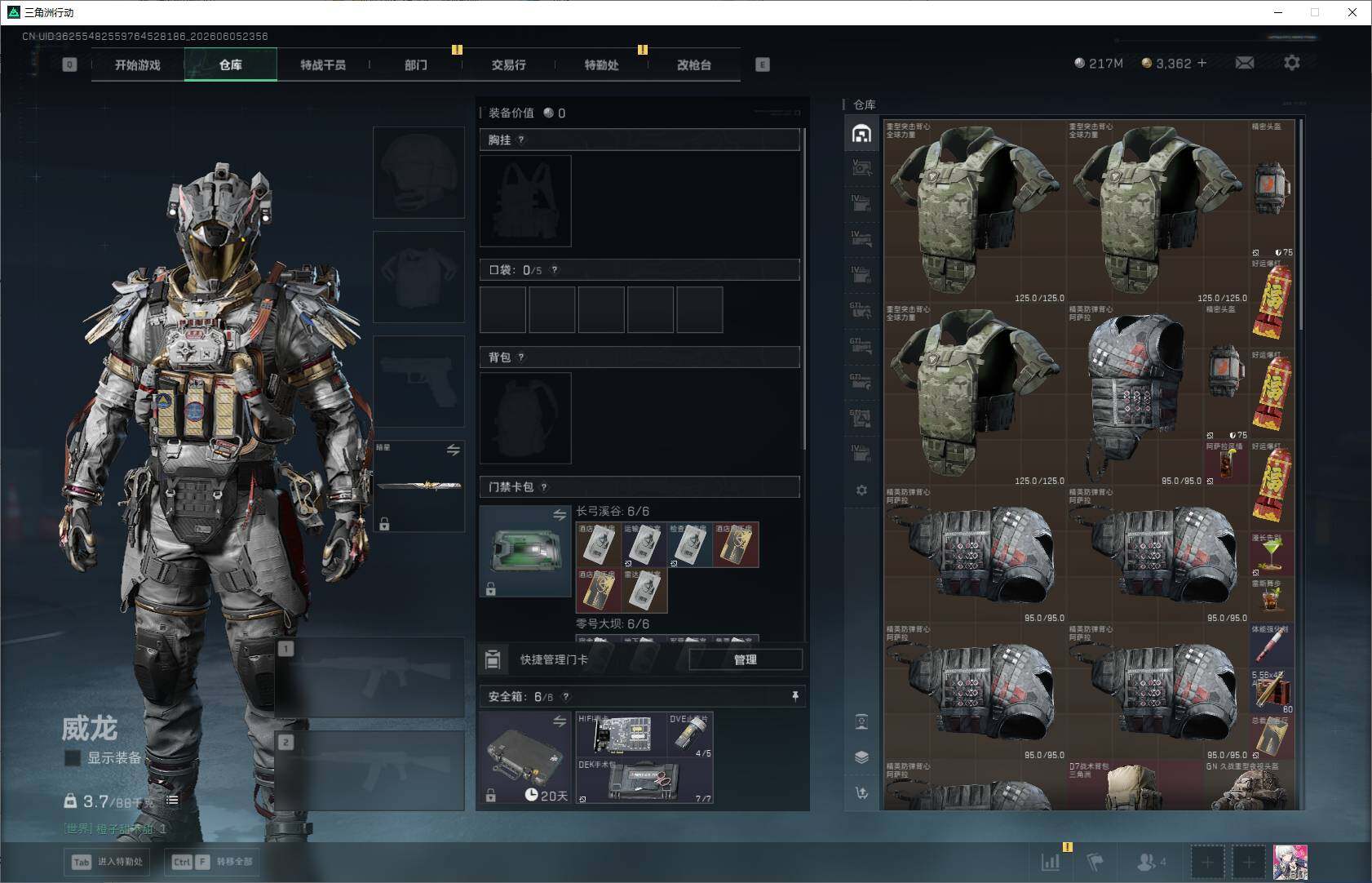
Task: Select the 检查 keycard in 长弓溪谷
Action: pyautogui.click(x=691, y=544)
